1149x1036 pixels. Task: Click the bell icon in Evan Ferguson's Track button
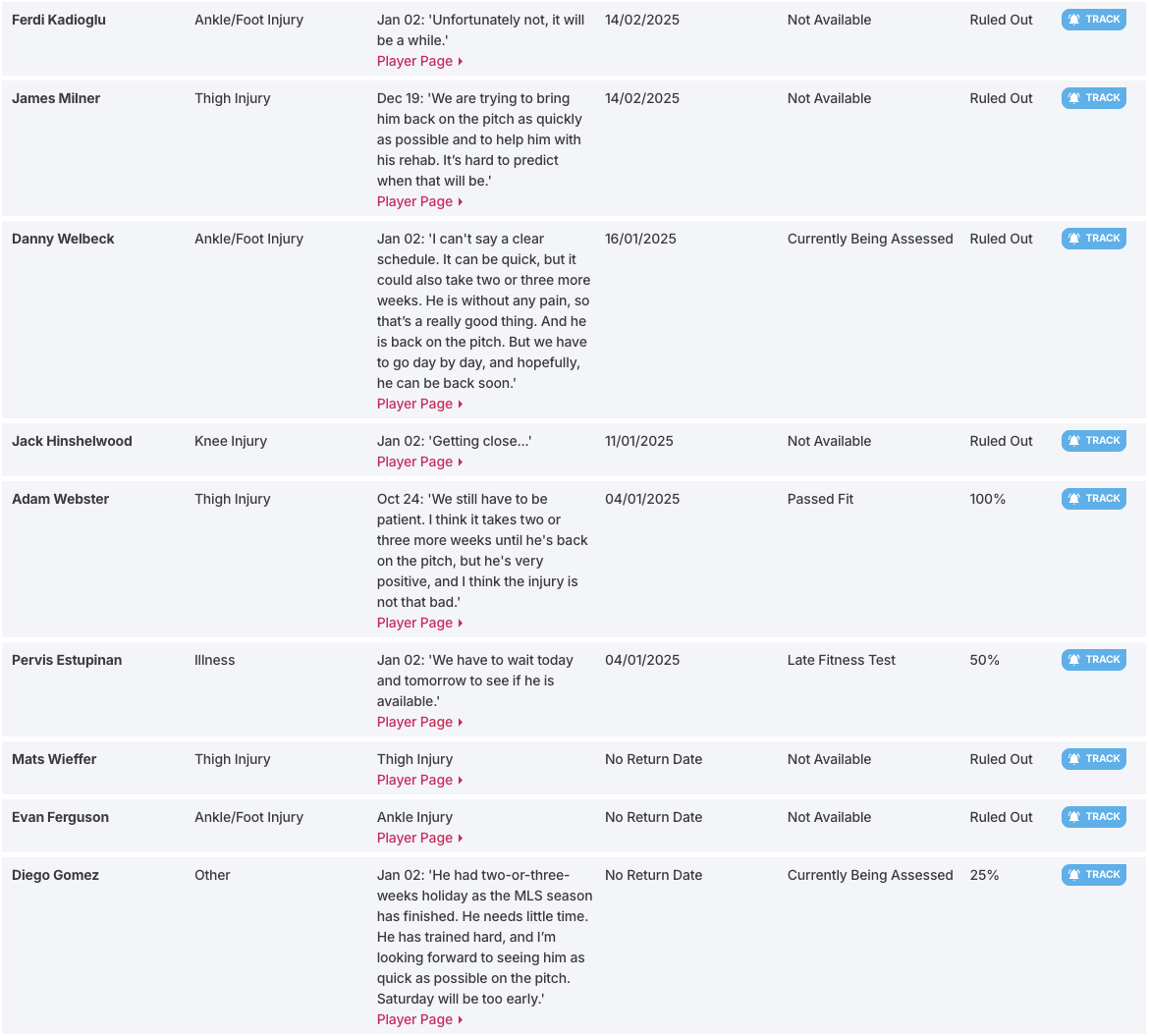(x=1073, y=817)
